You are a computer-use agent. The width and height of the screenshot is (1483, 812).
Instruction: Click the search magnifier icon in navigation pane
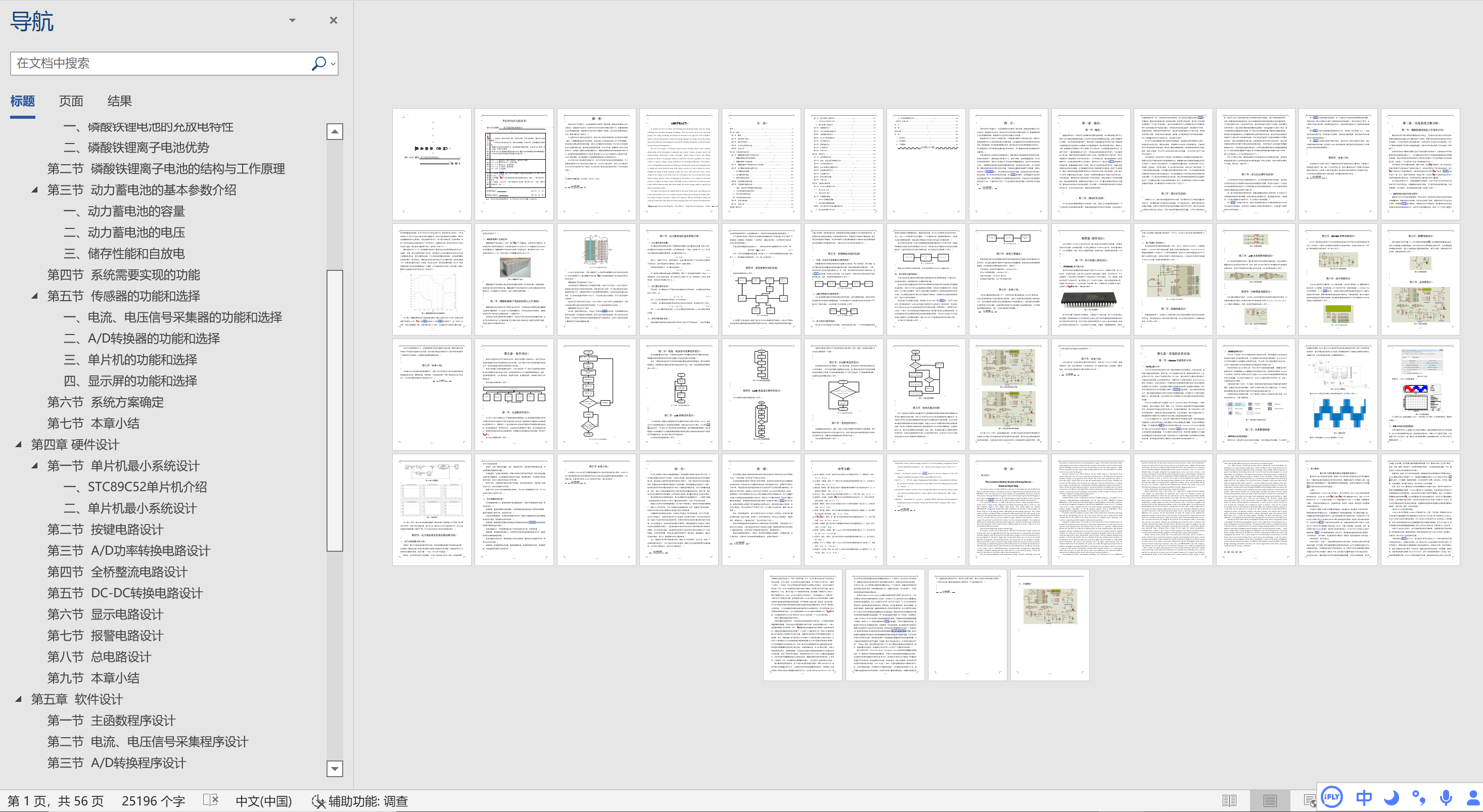coord(318,63)
